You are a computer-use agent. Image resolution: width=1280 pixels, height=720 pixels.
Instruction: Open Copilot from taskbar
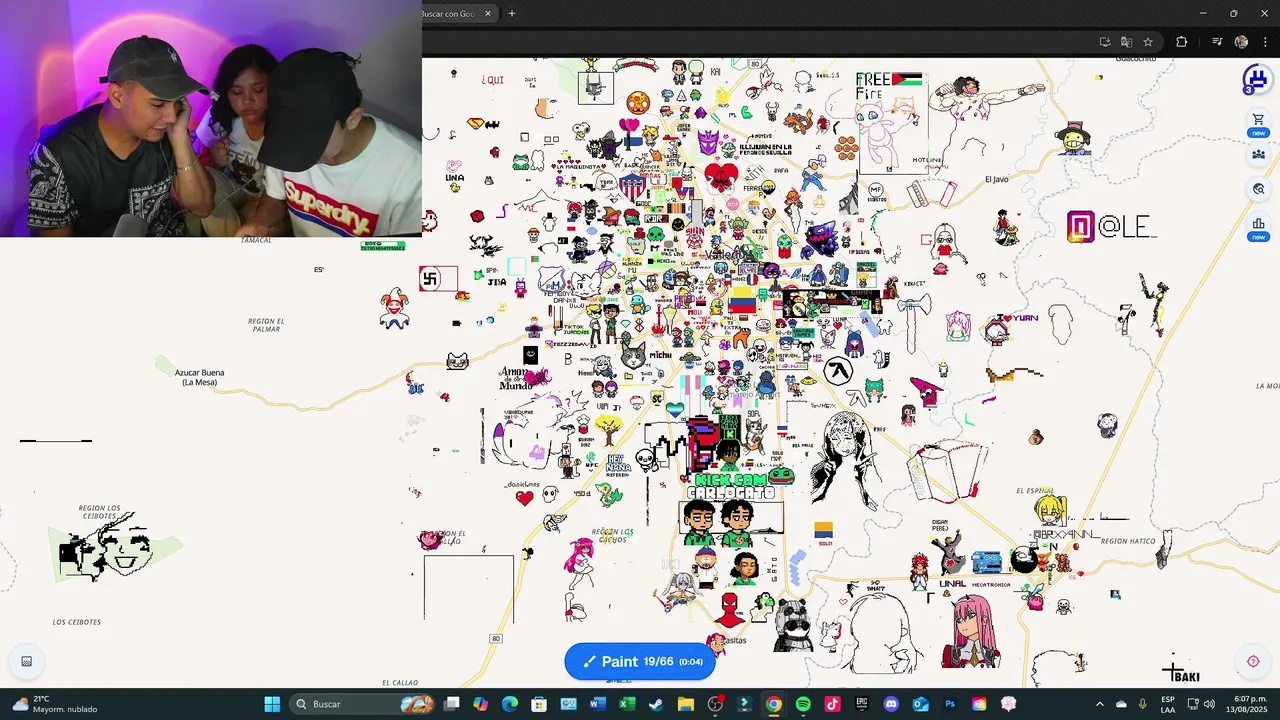coord(481,704)
